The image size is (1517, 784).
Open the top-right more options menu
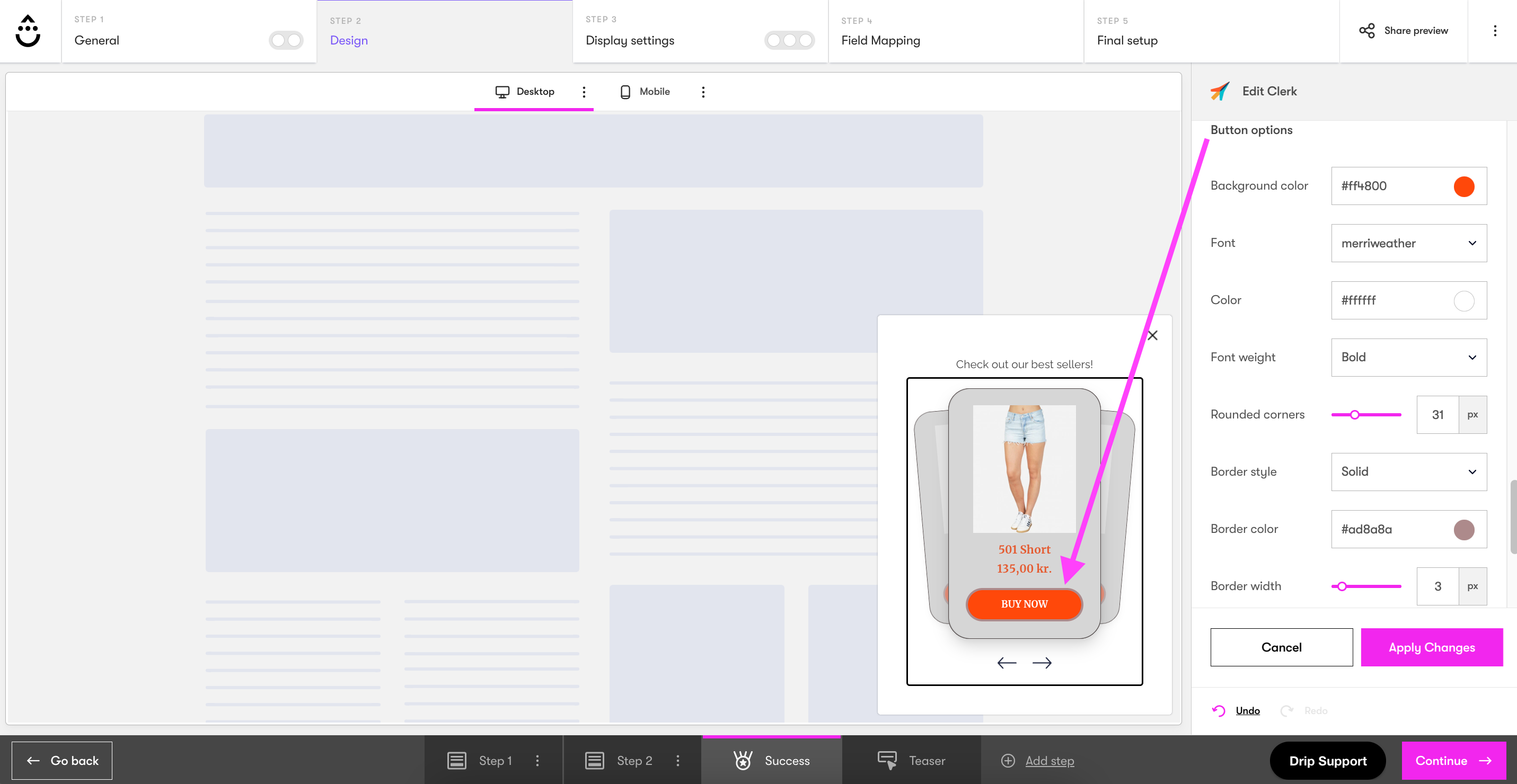[1495, 31]
